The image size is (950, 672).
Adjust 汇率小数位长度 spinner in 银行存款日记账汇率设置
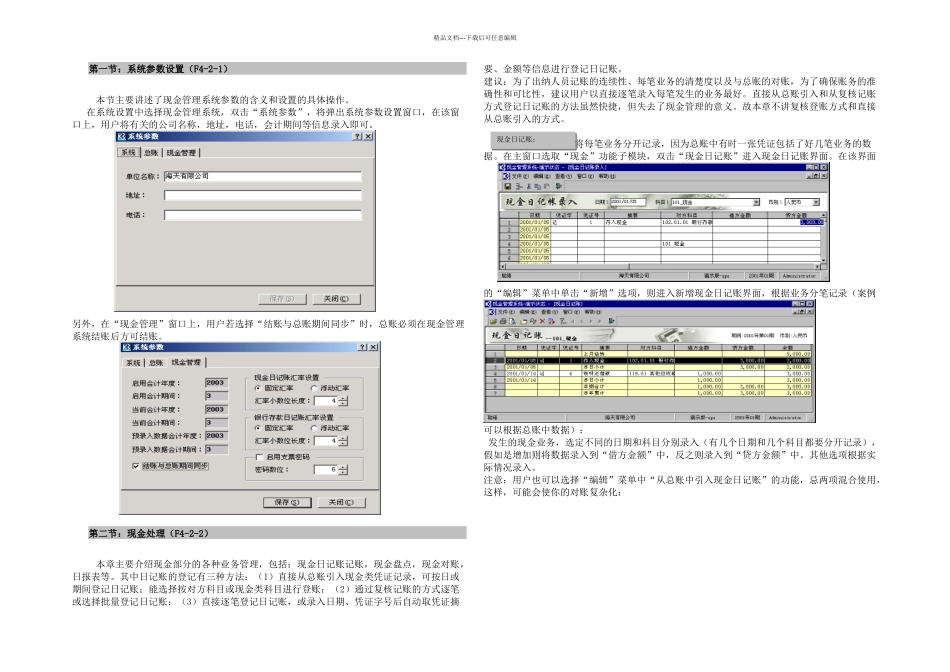point(344,441)
